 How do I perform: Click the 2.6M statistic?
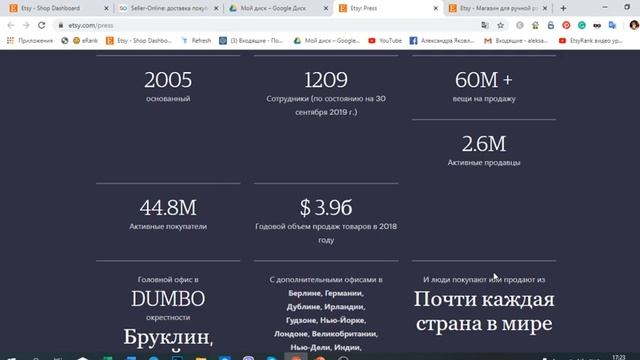coord(484,144)
